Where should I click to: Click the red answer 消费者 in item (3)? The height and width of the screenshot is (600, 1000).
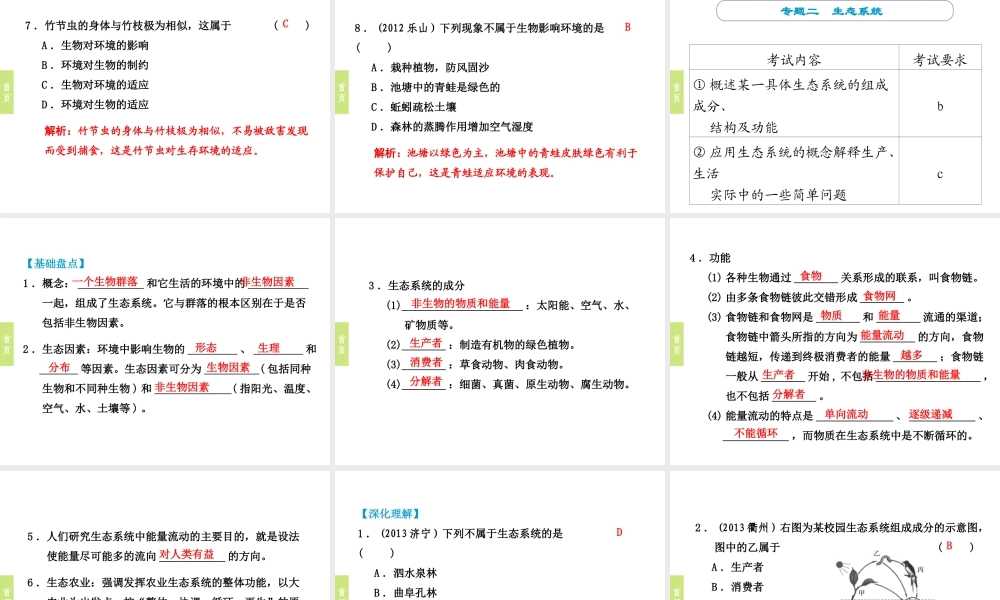point(425,362)
